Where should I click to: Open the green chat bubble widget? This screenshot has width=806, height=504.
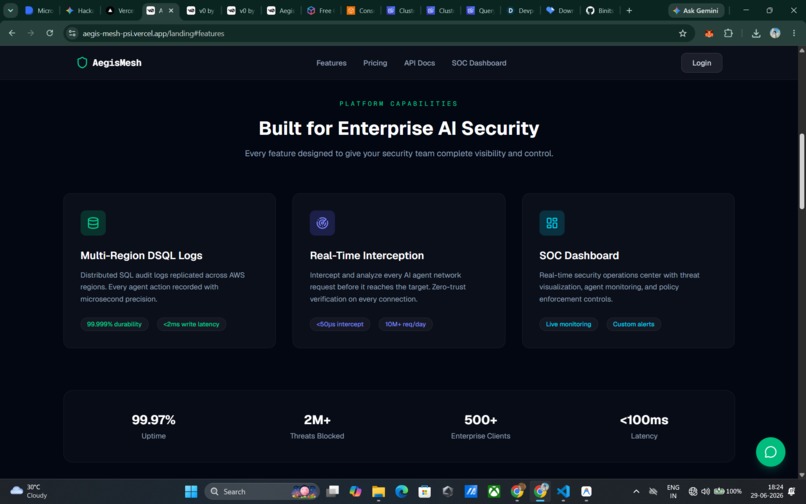point(770,452)
